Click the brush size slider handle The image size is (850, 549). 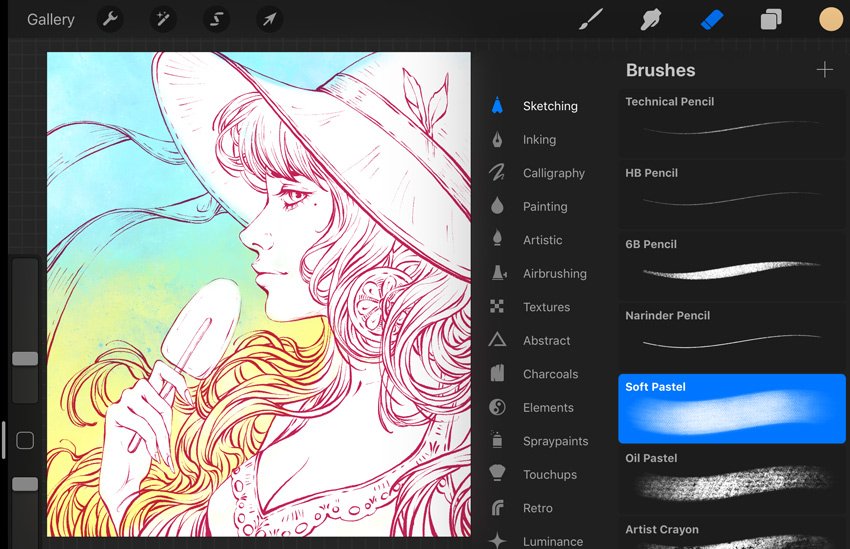click(25, 358)
